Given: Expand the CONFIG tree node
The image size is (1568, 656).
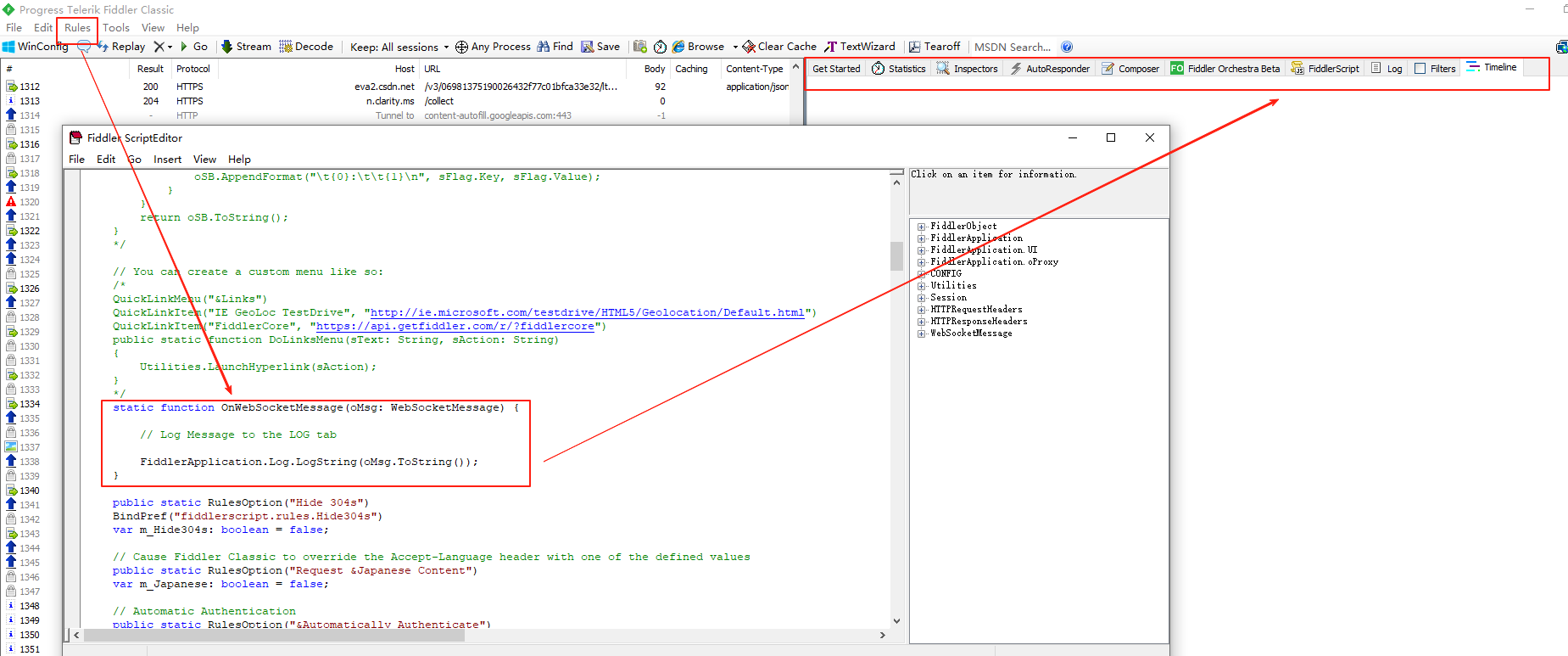Looking at the screenshot, I should [921, 274].
